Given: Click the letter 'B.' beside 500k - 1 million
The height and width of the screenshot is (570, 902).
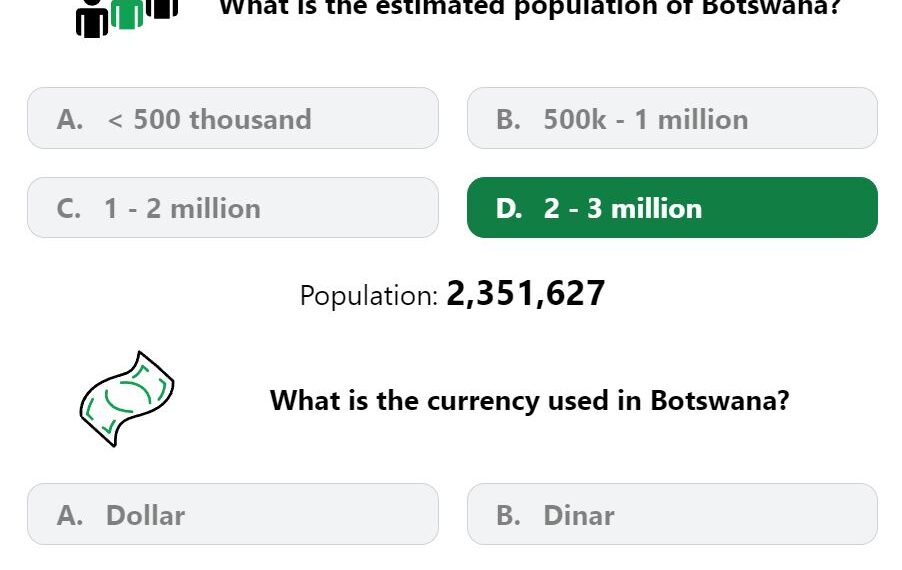Looking at the screenshot, I should click(x=509, y=120).
